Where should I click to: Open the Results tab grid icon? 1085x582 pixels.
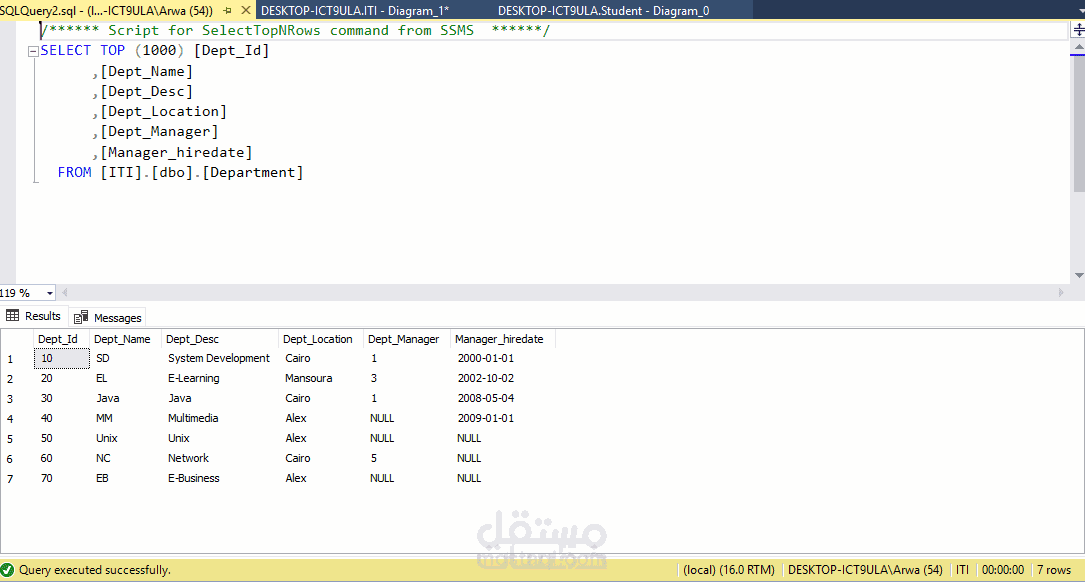point(12,316)
